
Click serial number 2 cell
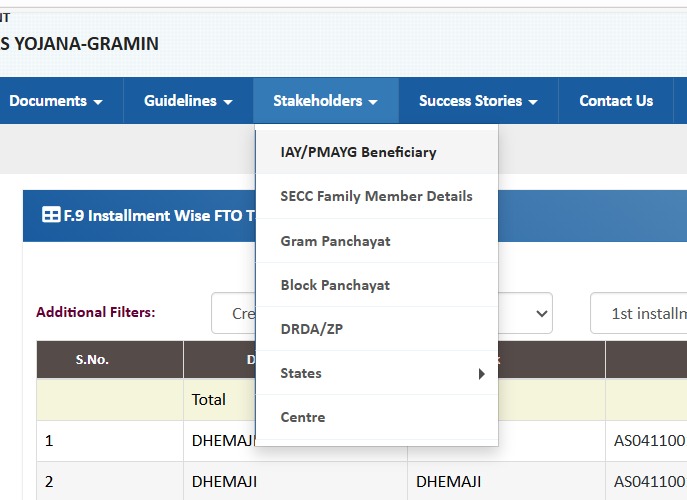(110, 481)
